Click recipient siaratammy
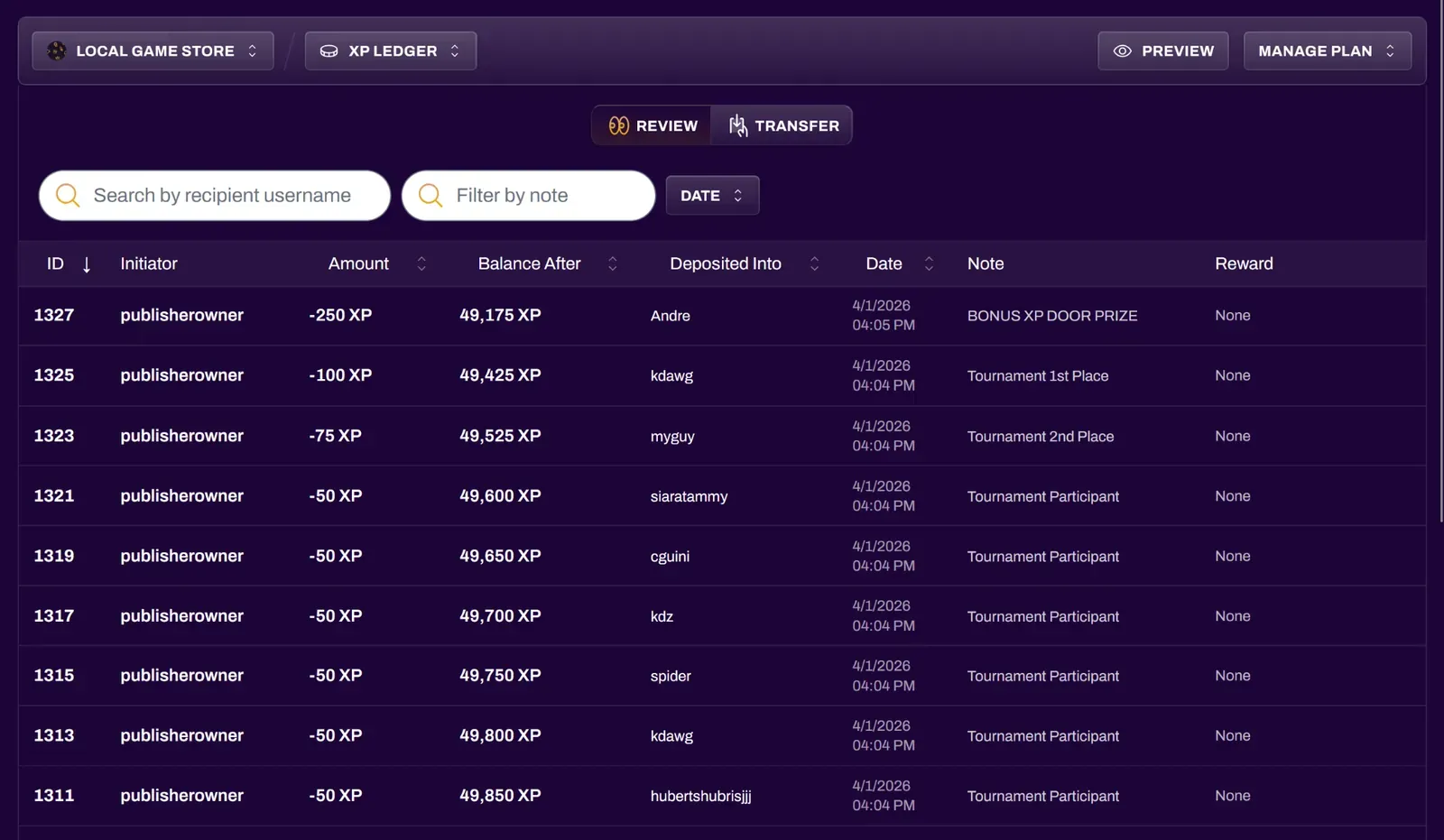This screenshot has width=1444, height=840. pos(689,496)
